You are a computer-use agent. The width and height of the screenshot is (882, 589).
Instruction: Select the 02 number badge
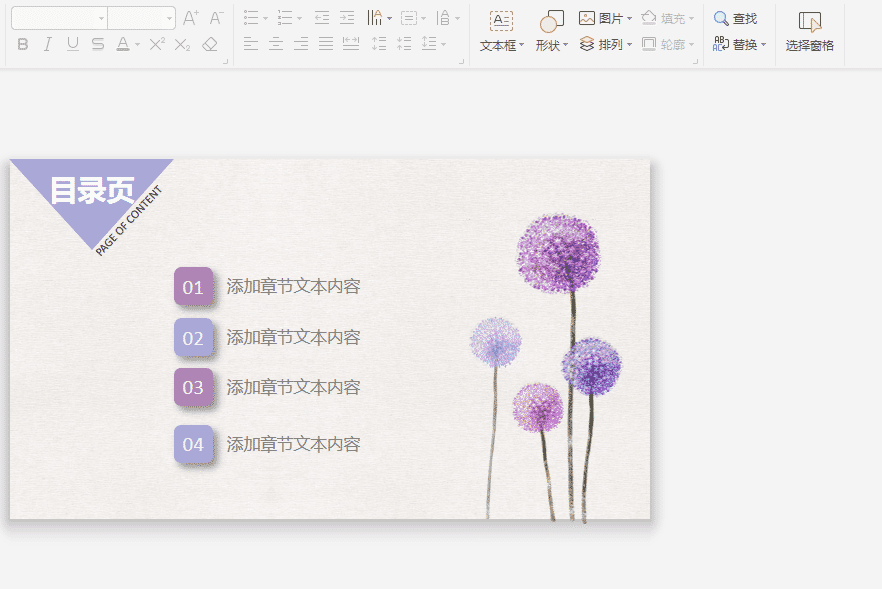193,338
